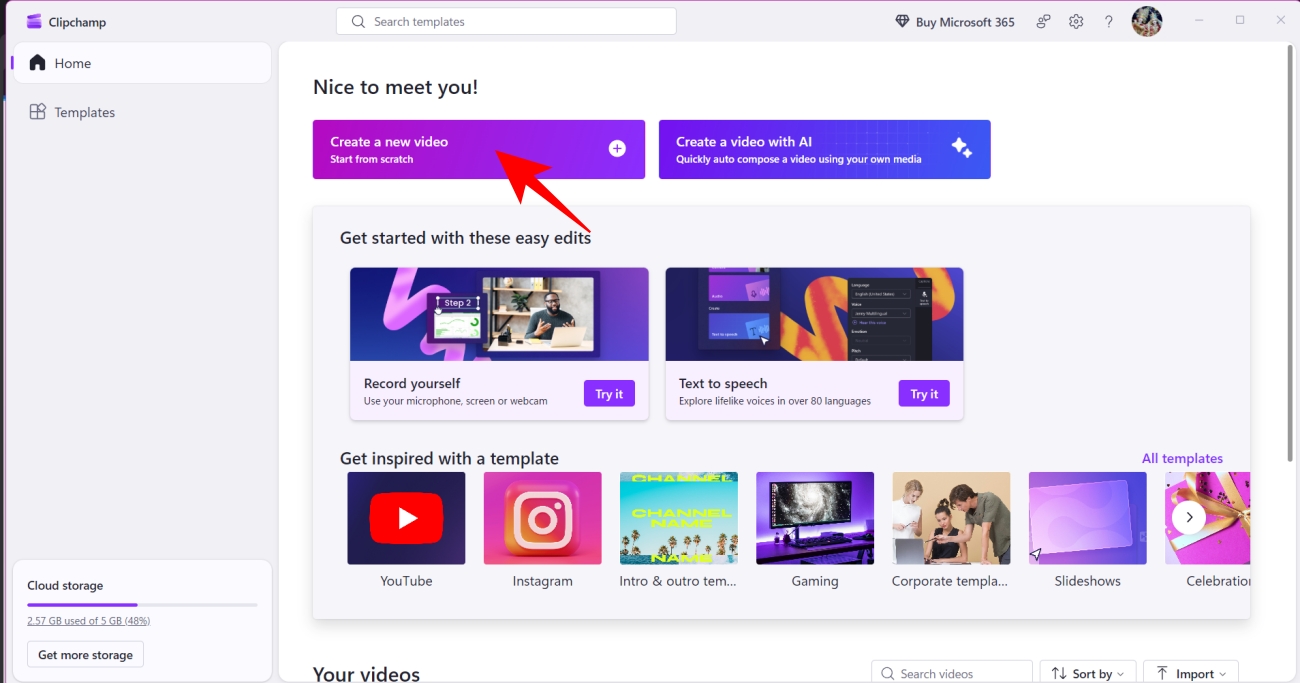Click the Buy Microsoft 365 diamond icon

(902, 21)
